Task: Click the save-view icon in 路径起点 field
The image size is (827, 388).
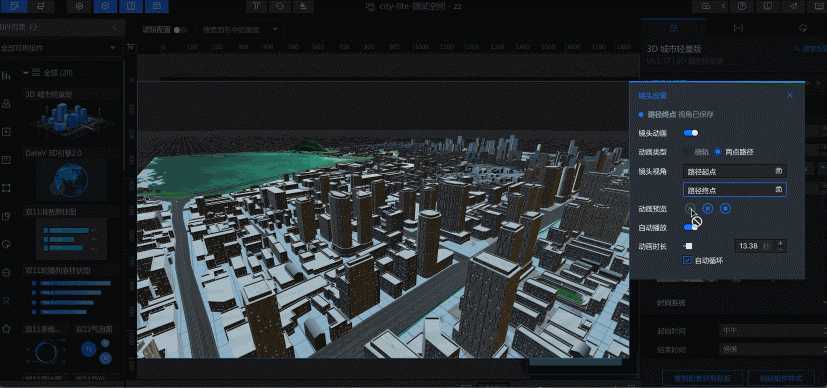Action: click(x=778, y=171)
